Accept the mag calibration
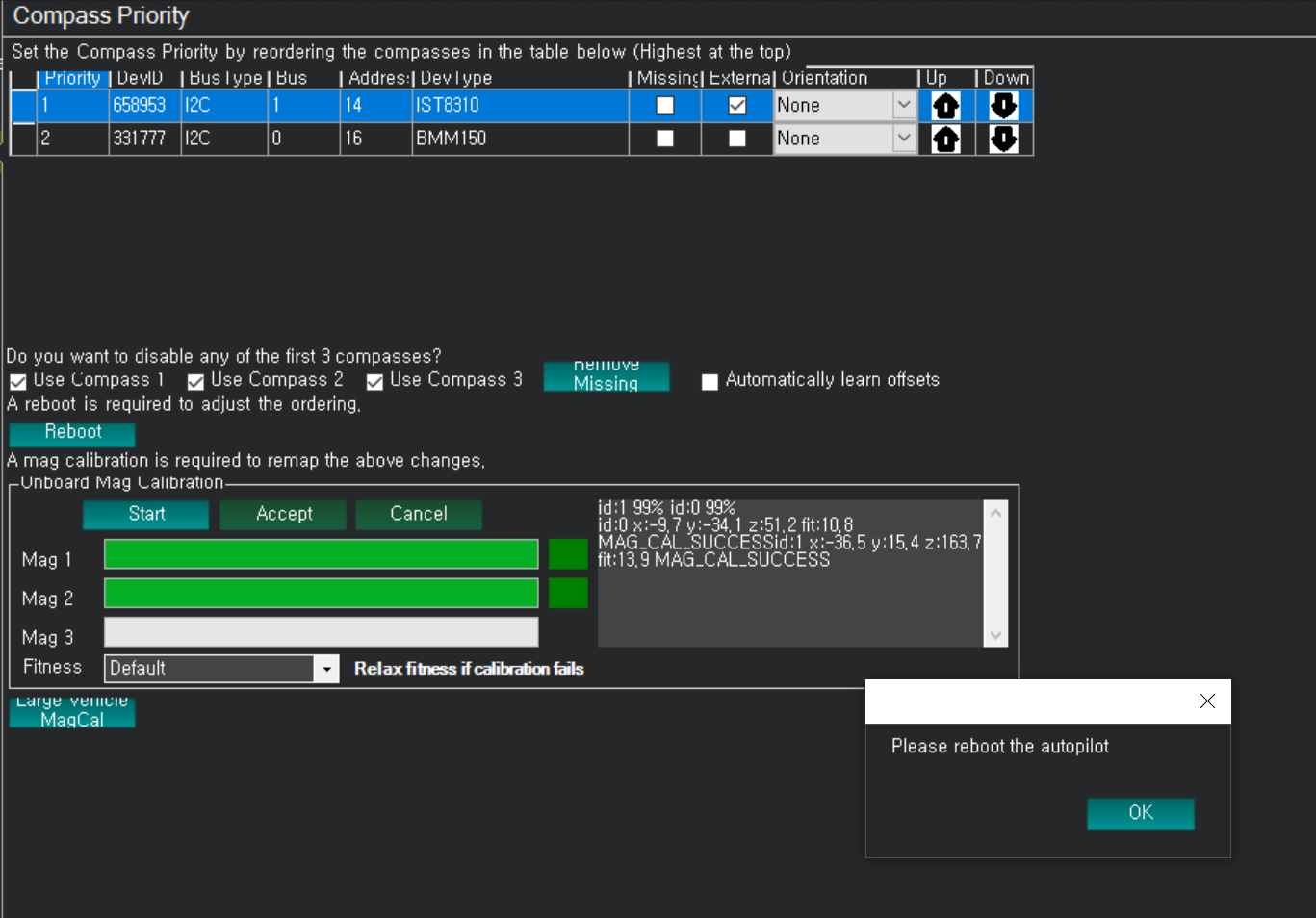1316x918 pixels. coord(283,515)
